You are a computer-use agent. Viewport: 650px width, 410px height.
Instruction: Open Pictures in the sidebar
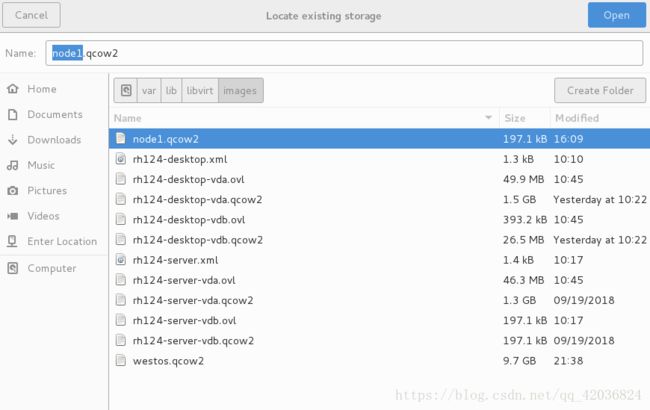pyautogui.click(x=54, y=190)
